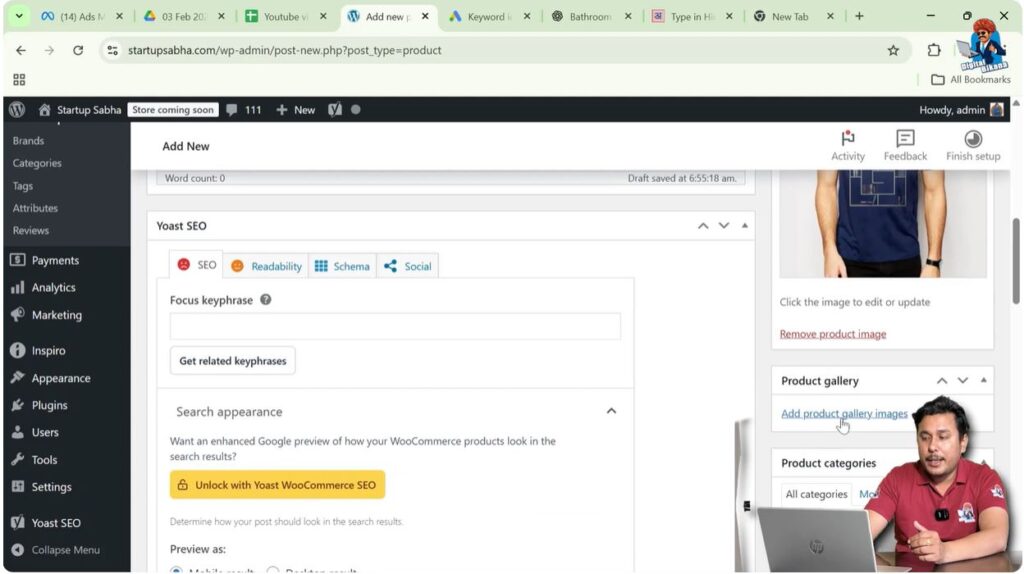Image resolution: width=1024 pixels, height=574 pixels.
Task: Collapse the Search appearance section
Action: coord(611,411)
